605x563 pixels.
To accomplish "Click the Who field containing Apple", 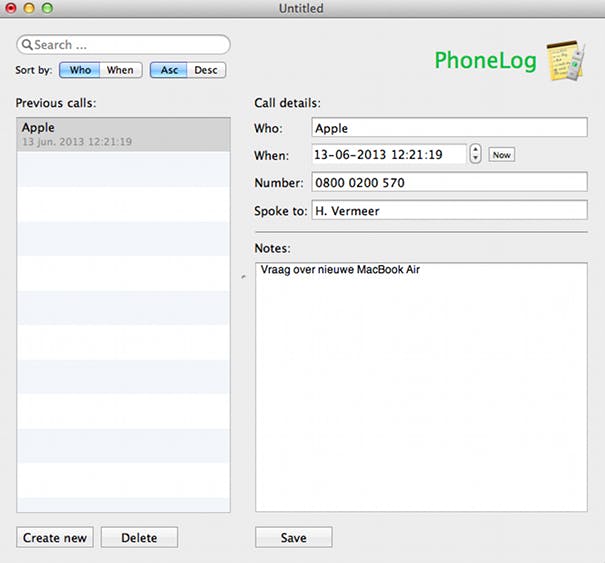I will pyautogui.click(x=450, y=128).
